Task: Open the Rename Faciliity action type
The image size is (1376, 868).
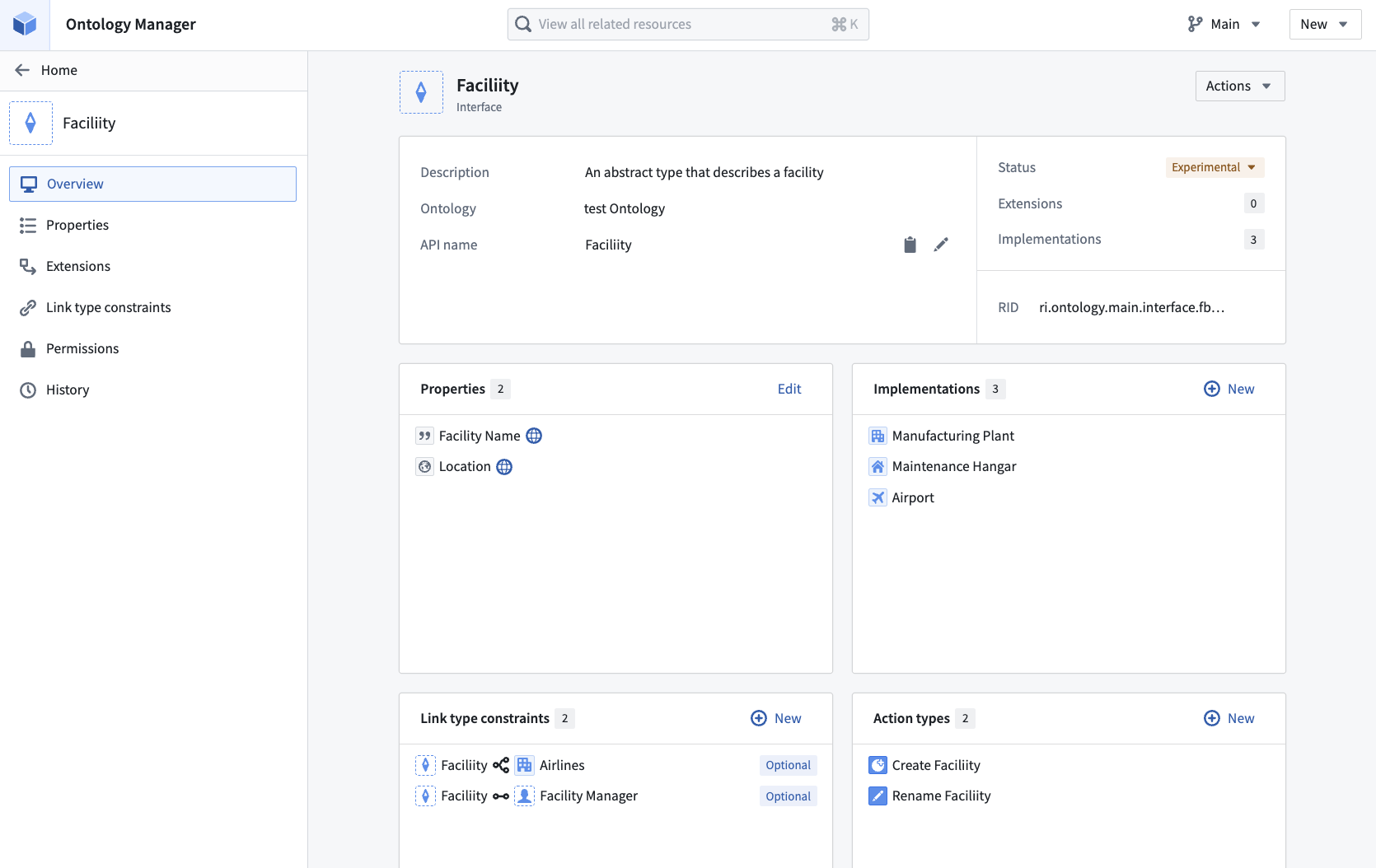Action: click(941, 796)
